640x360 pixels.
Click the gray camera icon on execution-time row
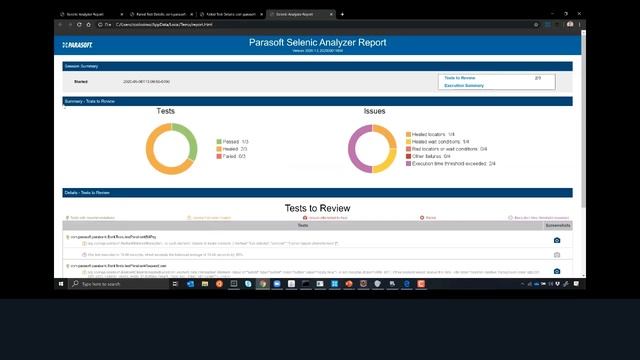pyautogui.click(x=557, y=255)
